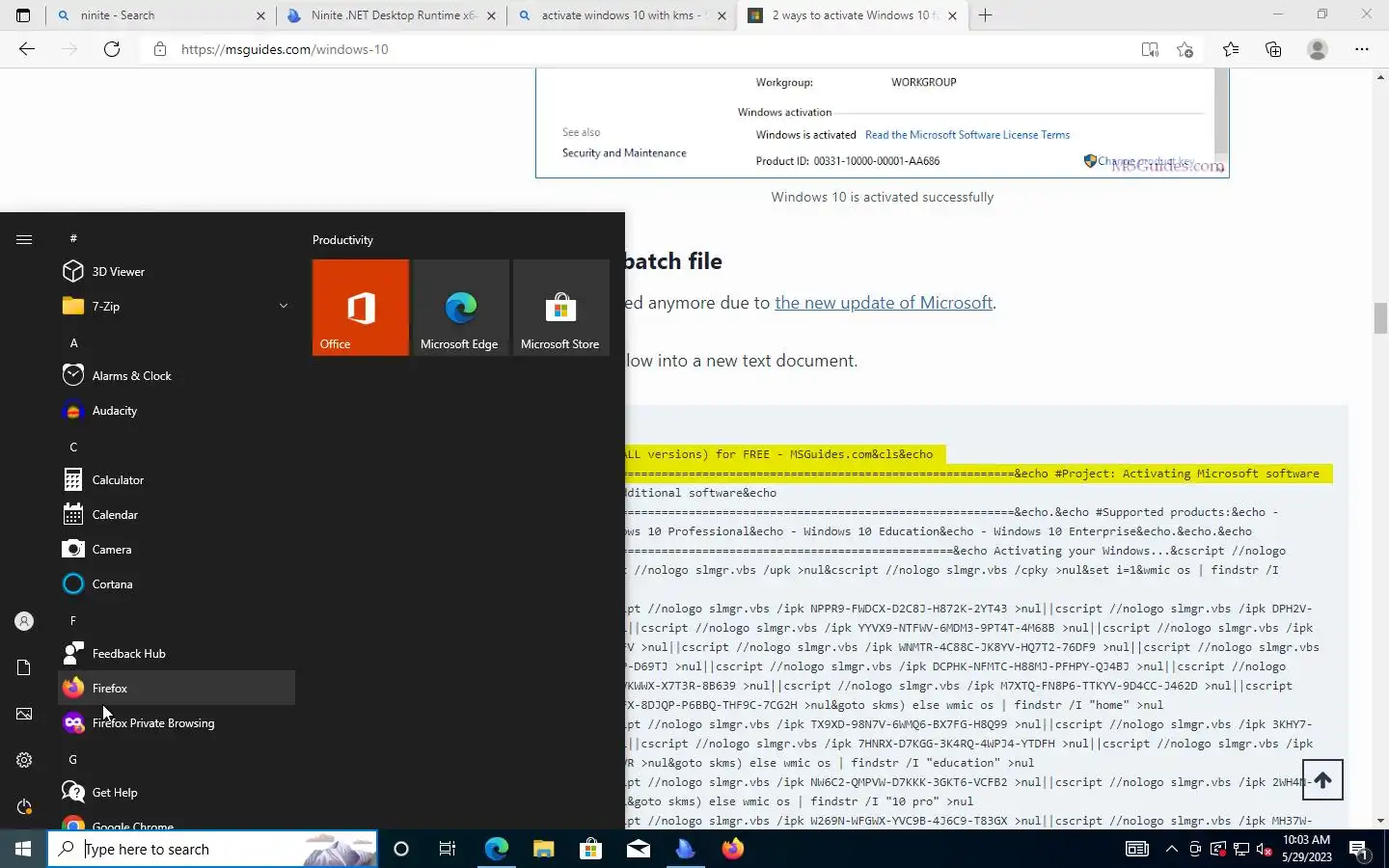Jump to letter A section header
1389x868 pixels.
coord(73,343)
